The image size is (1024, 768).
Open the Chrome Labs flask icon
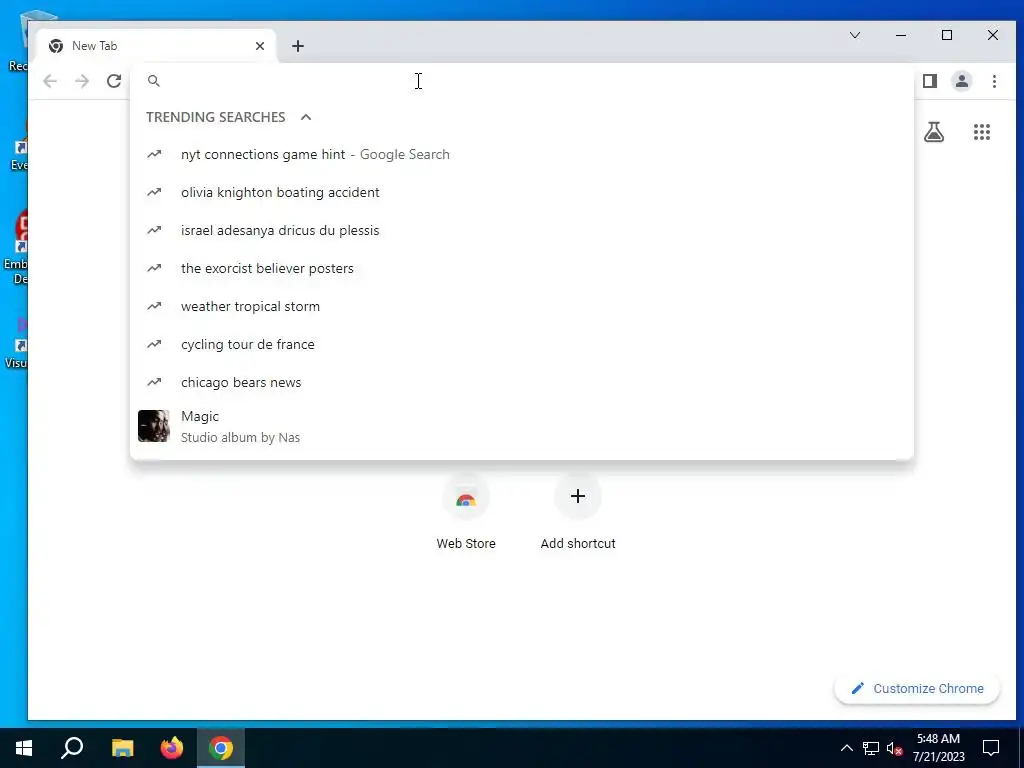tap(934, 132)
